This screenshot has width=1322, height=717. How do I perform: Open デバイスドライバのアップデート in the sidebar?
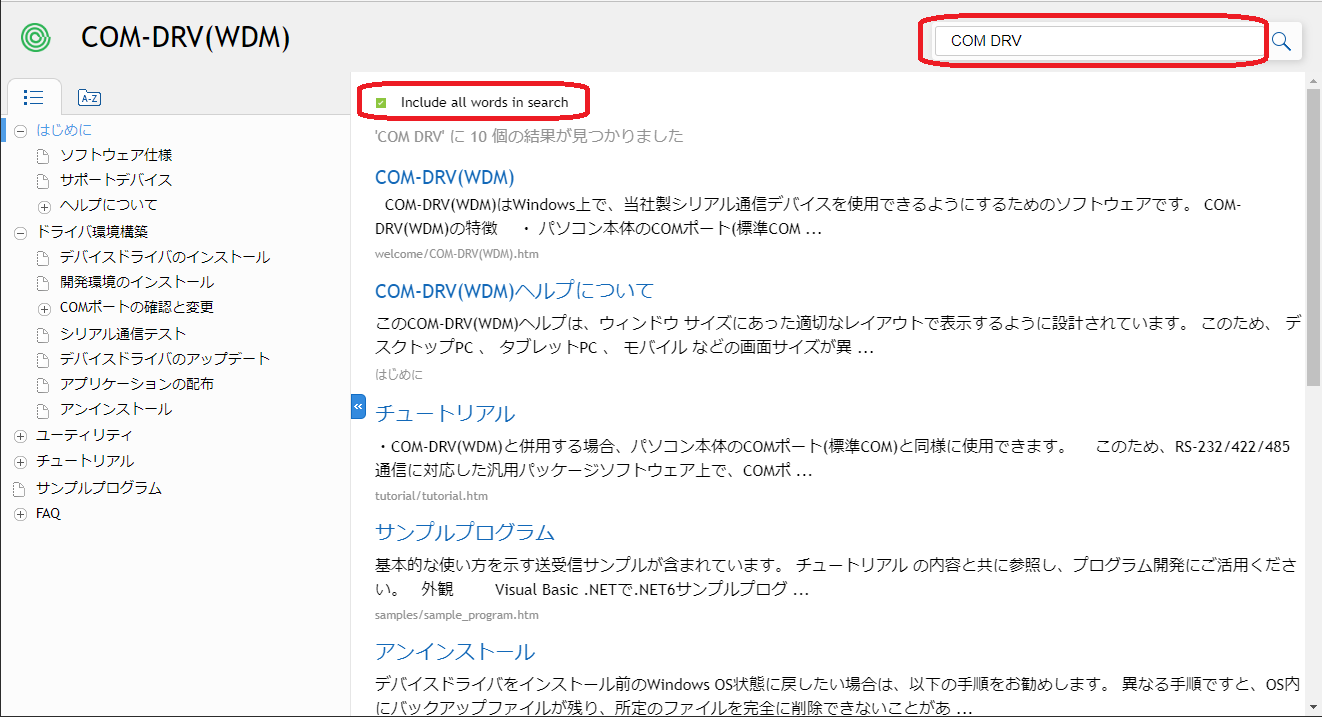(x=165, y=359)
